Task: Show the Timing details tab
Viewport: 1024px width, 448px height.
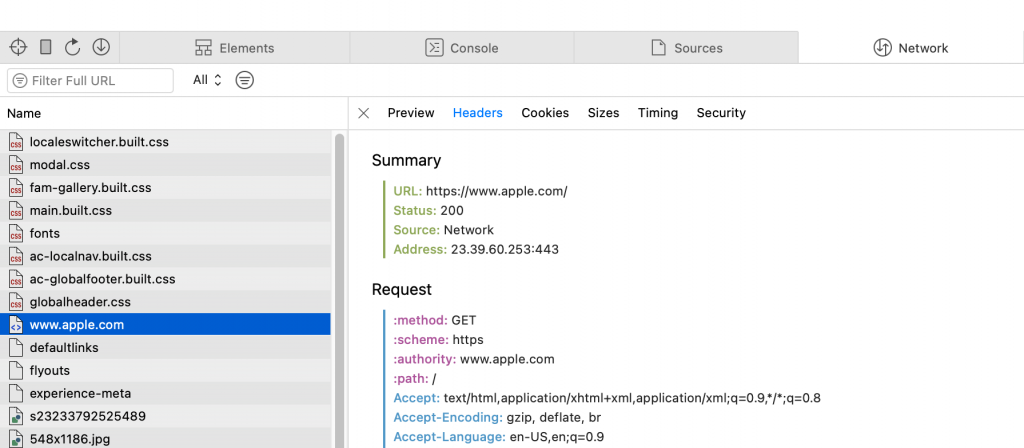Action: tap(658, 113)
